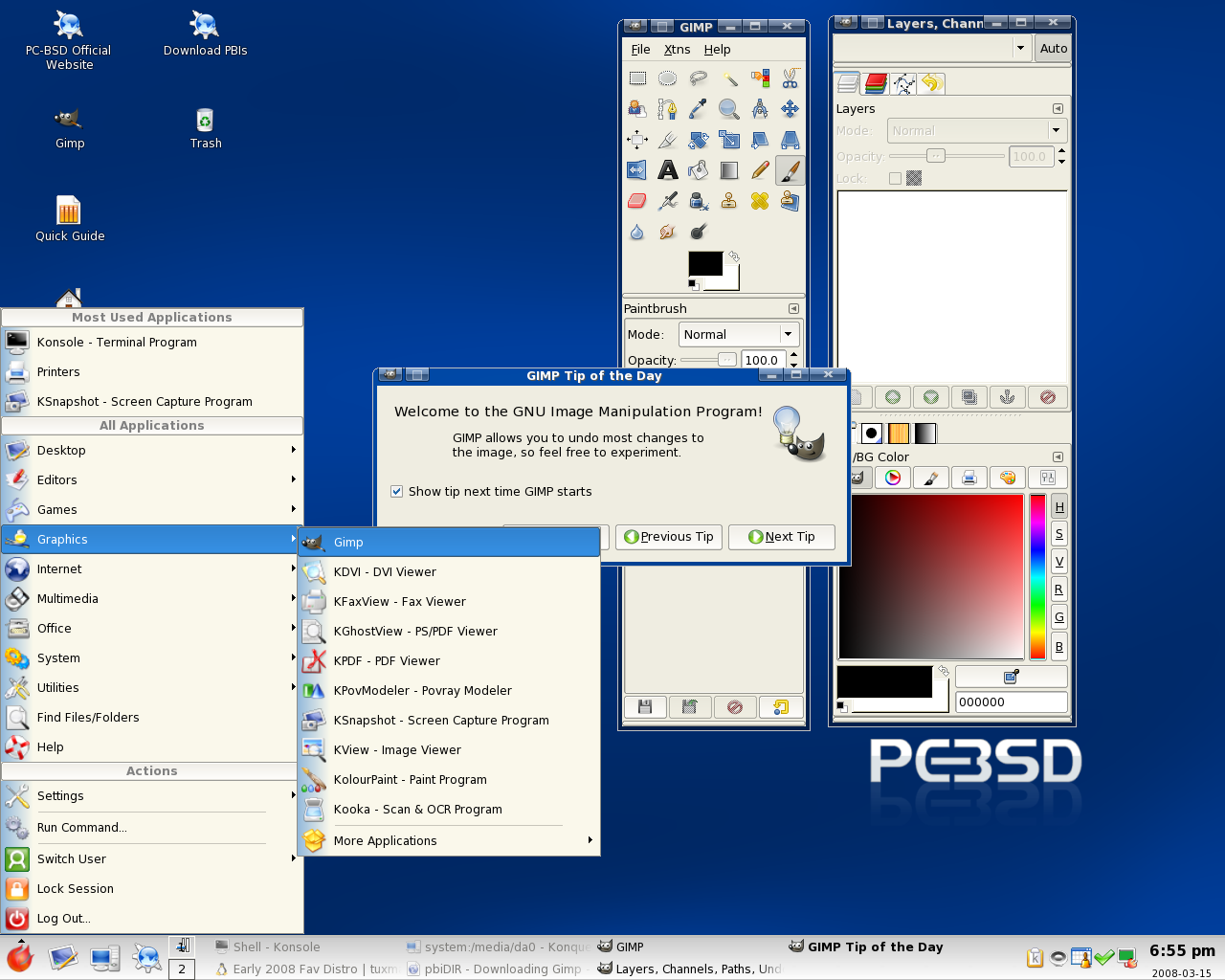Open the FG/BG Color tab configuration arrow

[x=1058, y=457]
